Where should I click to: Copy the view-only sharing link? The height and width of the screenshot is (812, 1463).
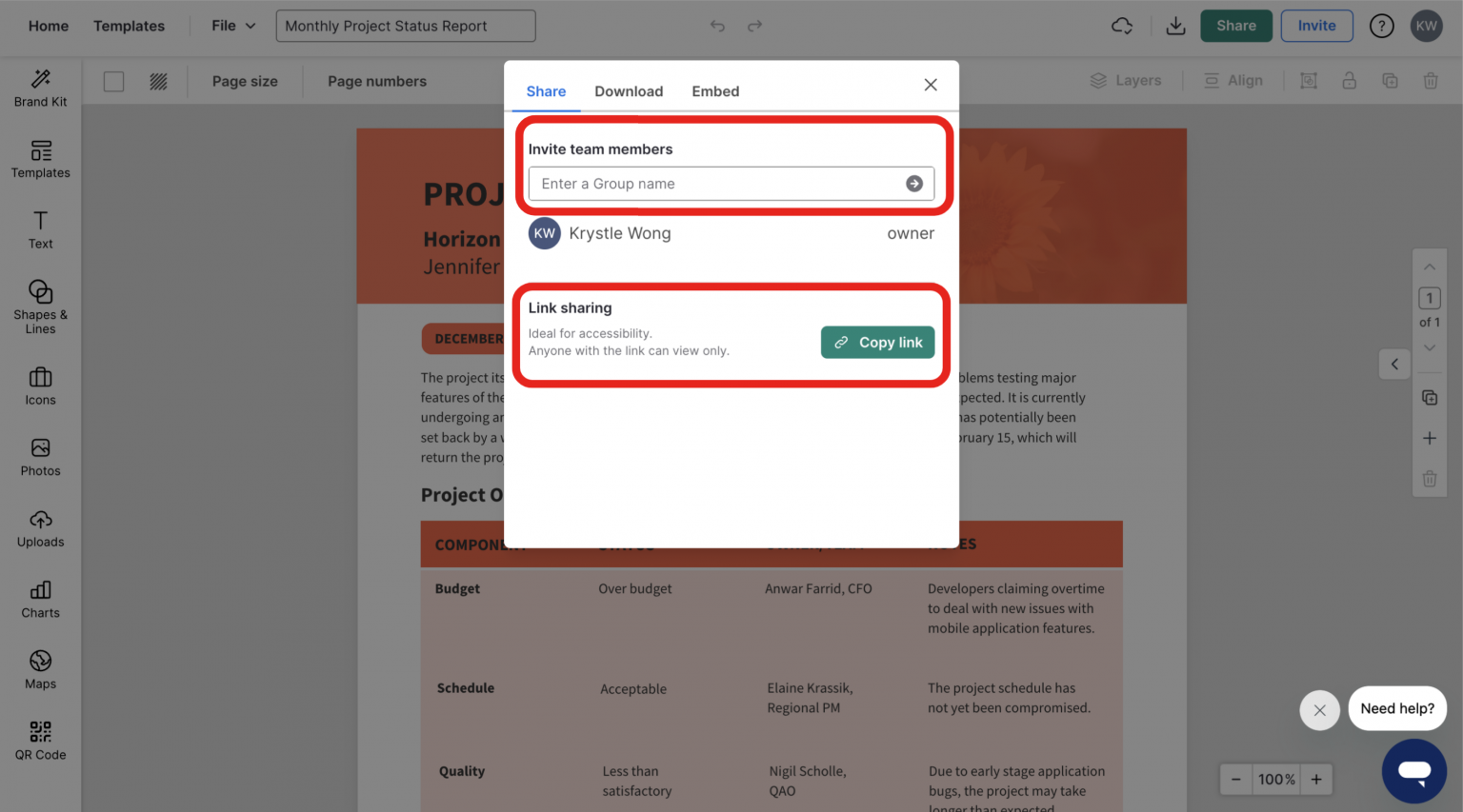[877, 342]
